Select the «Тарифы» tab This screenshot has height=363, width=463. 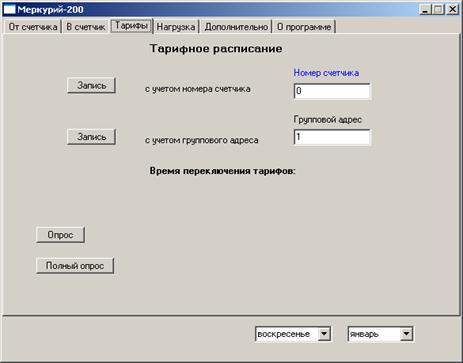click(x=131, y=26)
